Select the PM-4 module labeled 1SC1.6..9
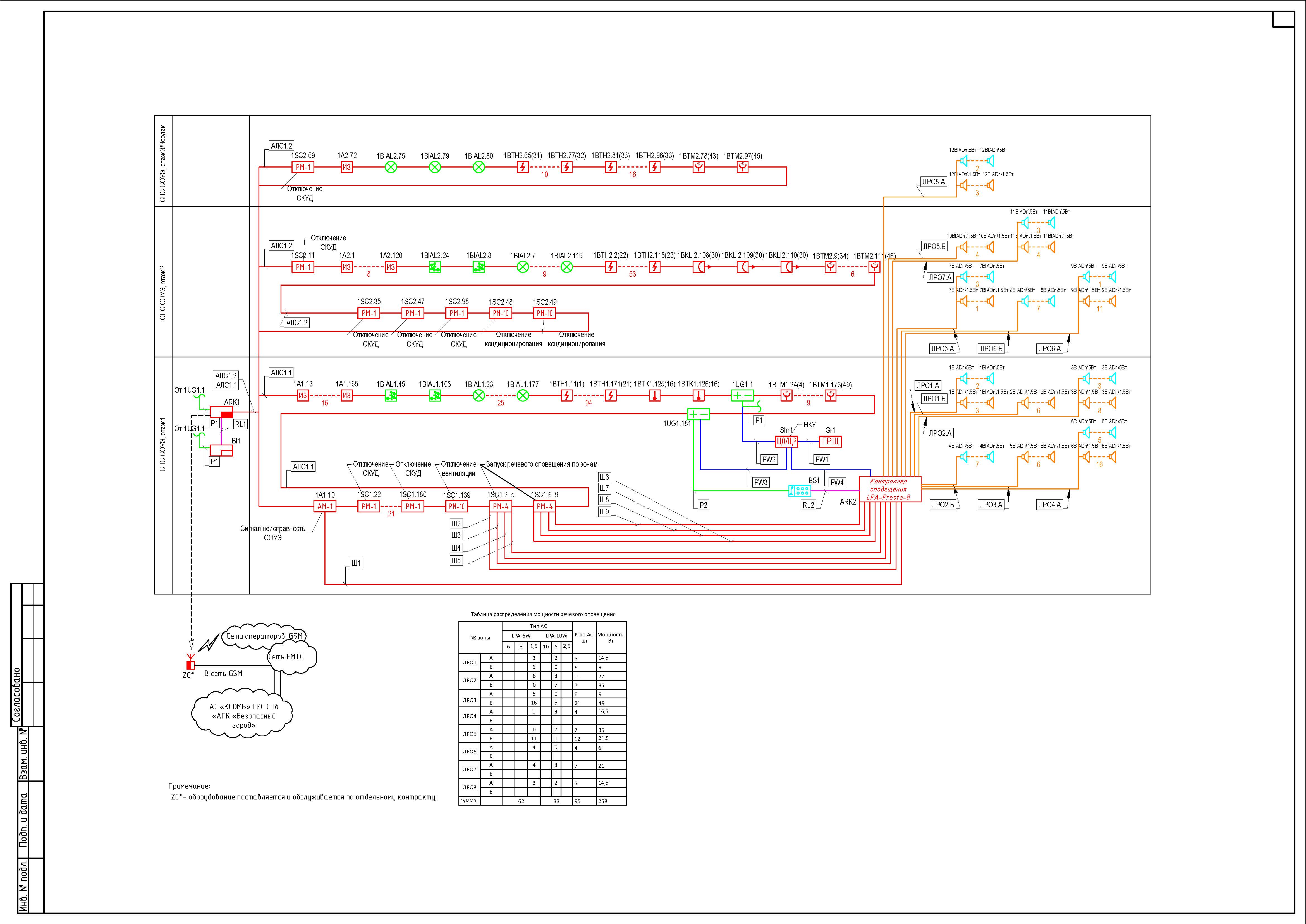Screen dimensions: 1306x924 point(544,506)
